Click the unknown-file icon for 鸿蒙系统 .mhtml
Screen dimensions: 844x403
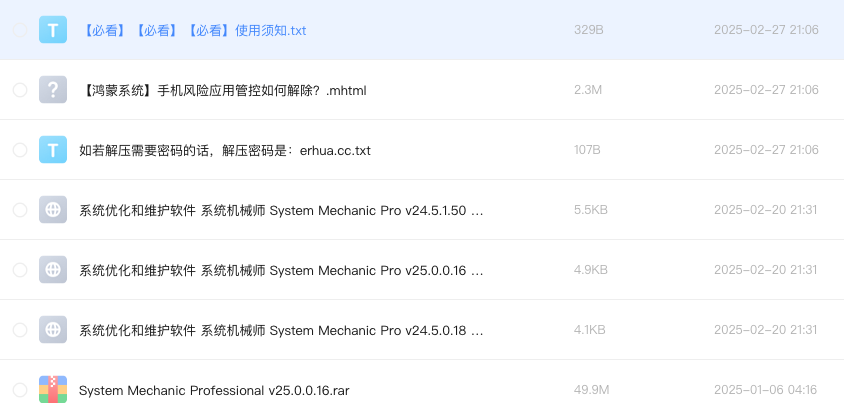pos(53,89)
